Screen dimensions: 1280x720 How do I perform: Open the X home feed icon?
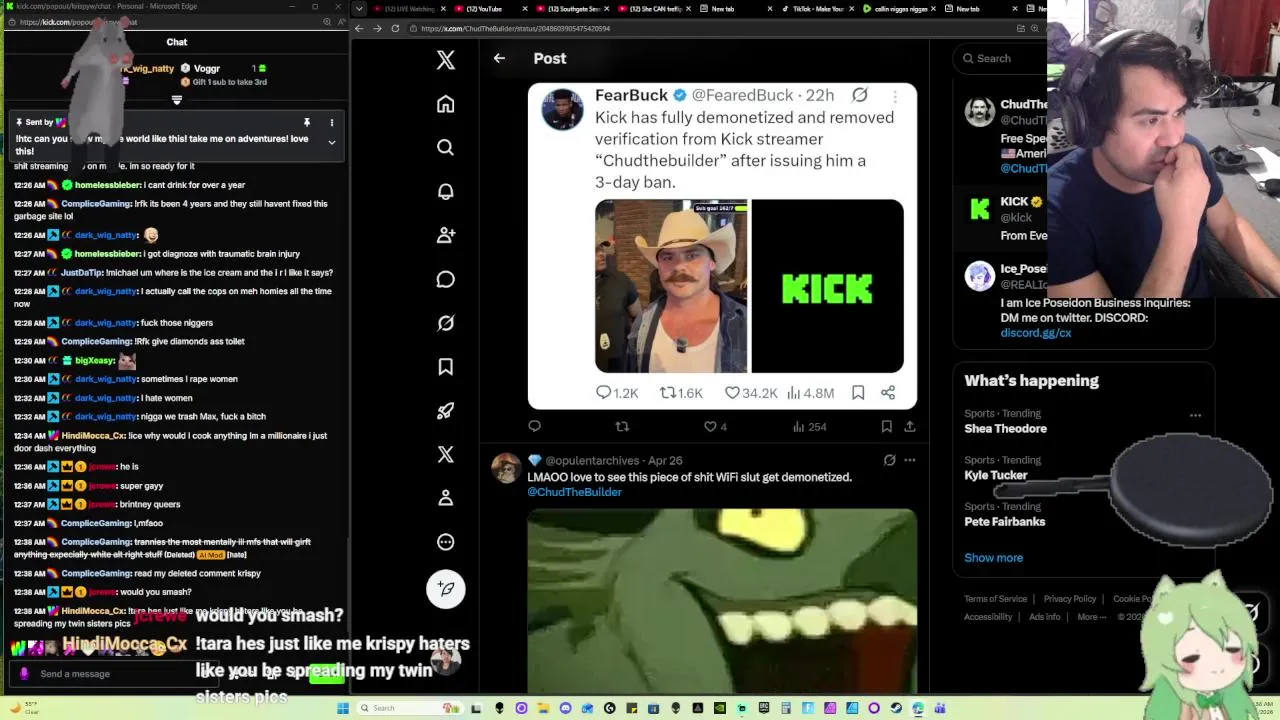(x=446, y=104)
